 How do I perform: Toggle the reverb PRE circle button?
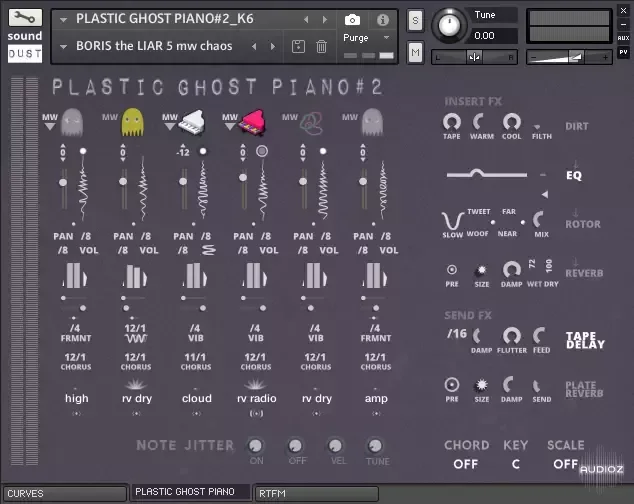click(452, 269)
